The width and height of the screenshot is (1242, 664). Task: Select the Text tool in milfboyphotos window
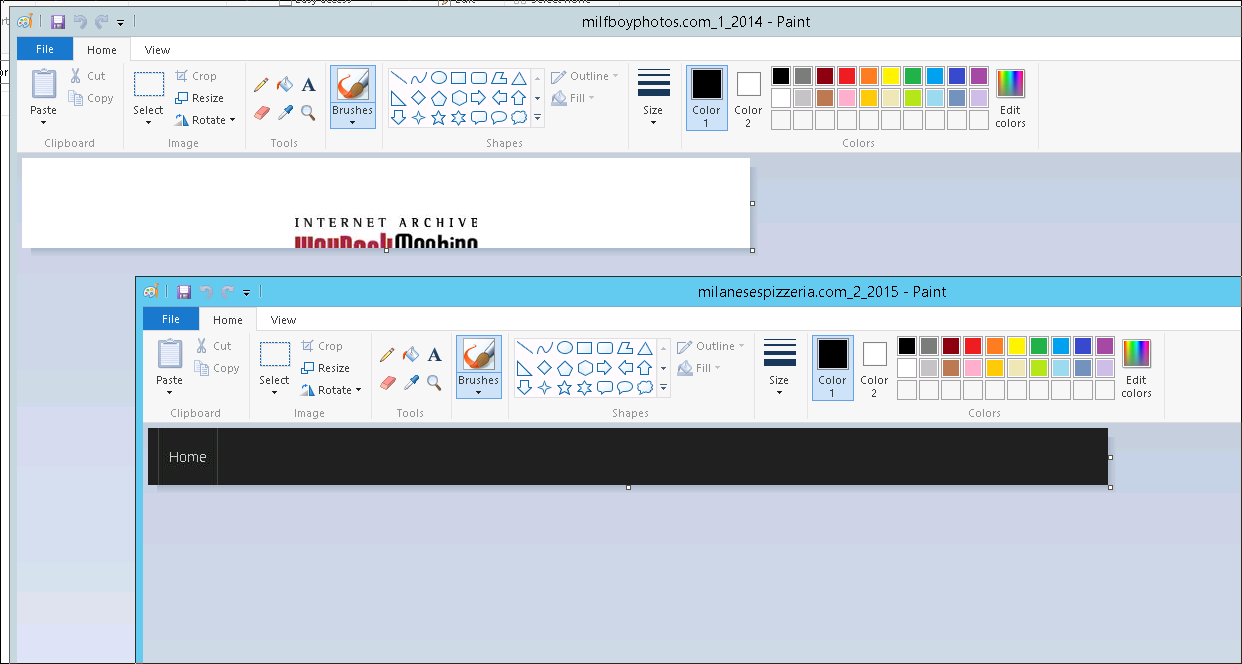point(308,85)
